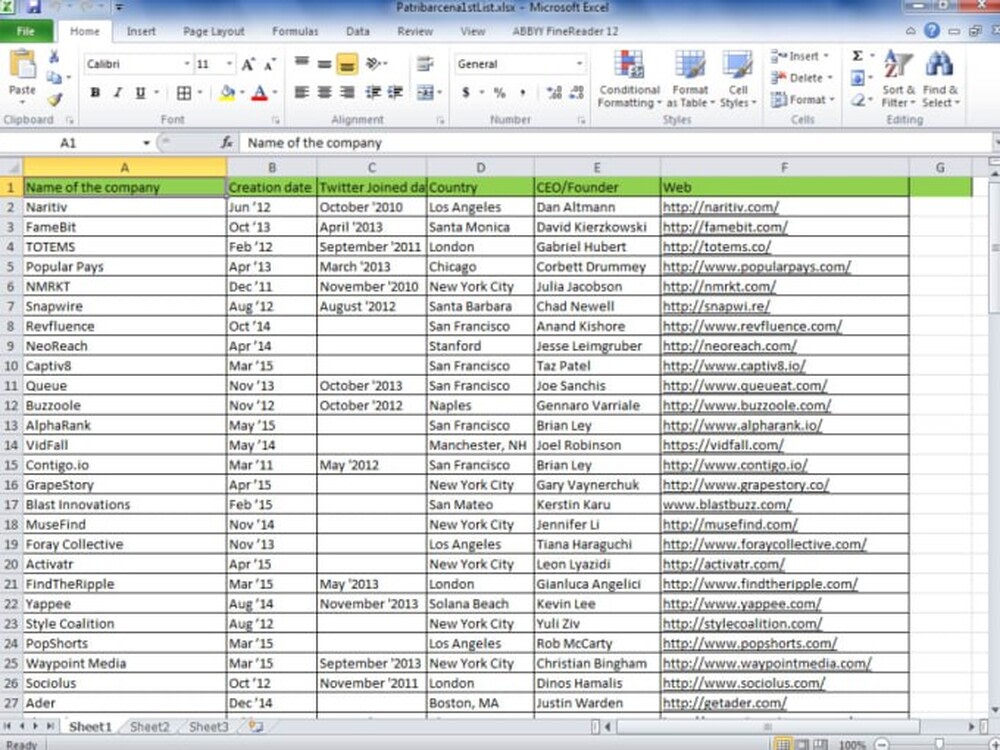Toggle Italic formatting

[x=117, y=93]
